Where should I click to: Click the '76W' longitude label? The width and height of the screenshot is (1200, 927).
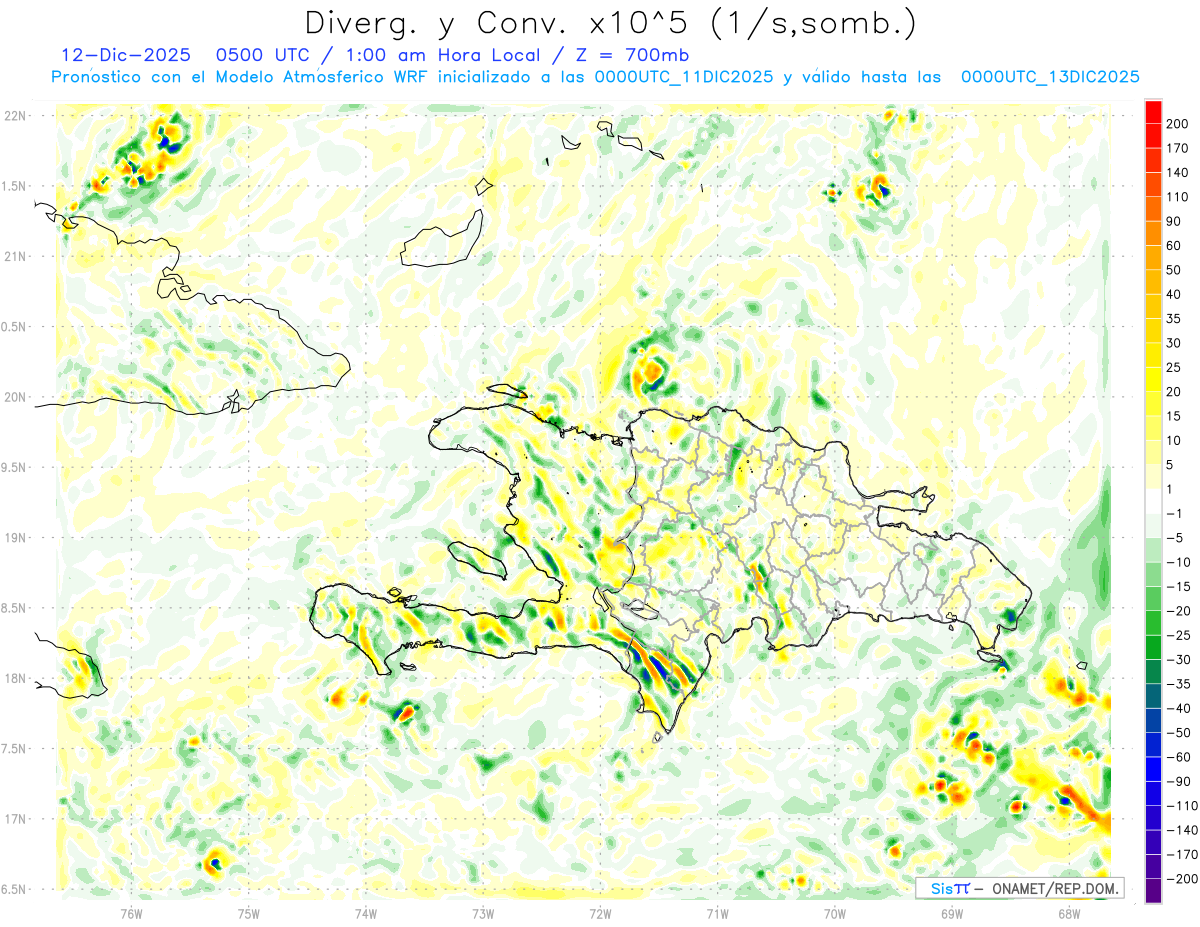131,913
